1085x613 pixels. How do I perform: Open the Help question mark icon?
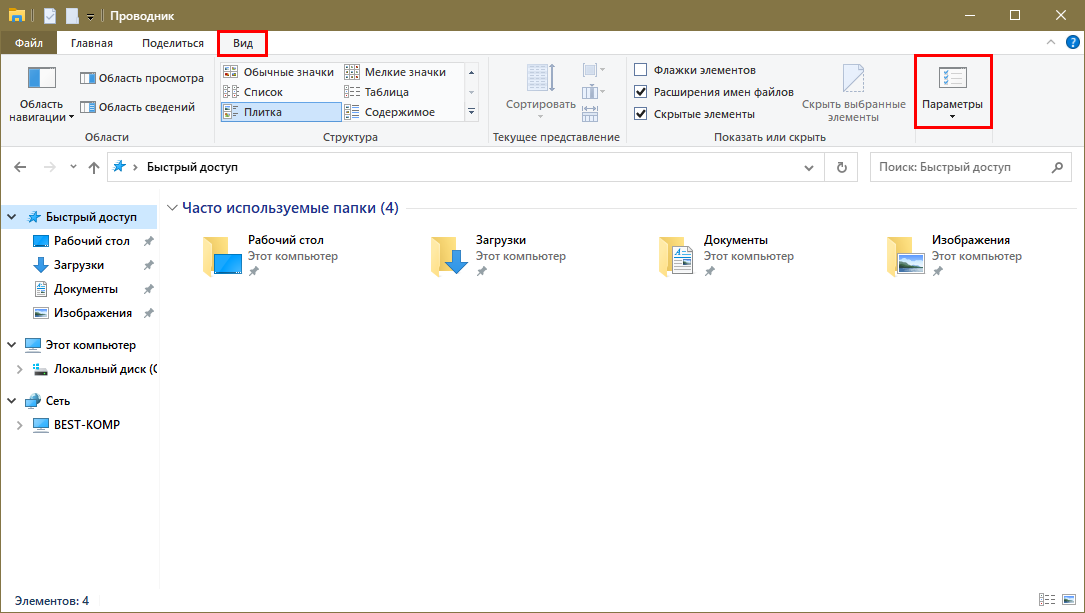pos(1072,42)
